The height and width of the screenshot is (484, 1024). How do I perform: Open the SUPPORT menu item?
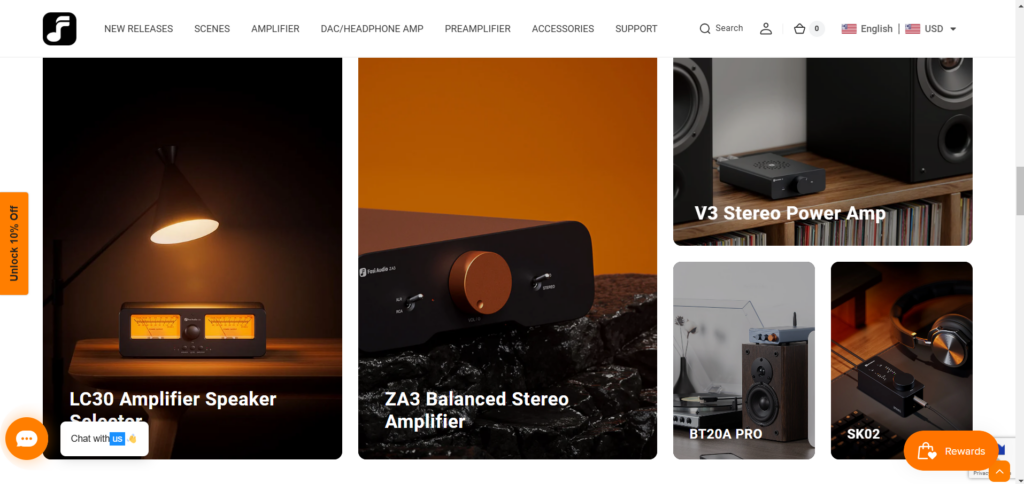636,29
